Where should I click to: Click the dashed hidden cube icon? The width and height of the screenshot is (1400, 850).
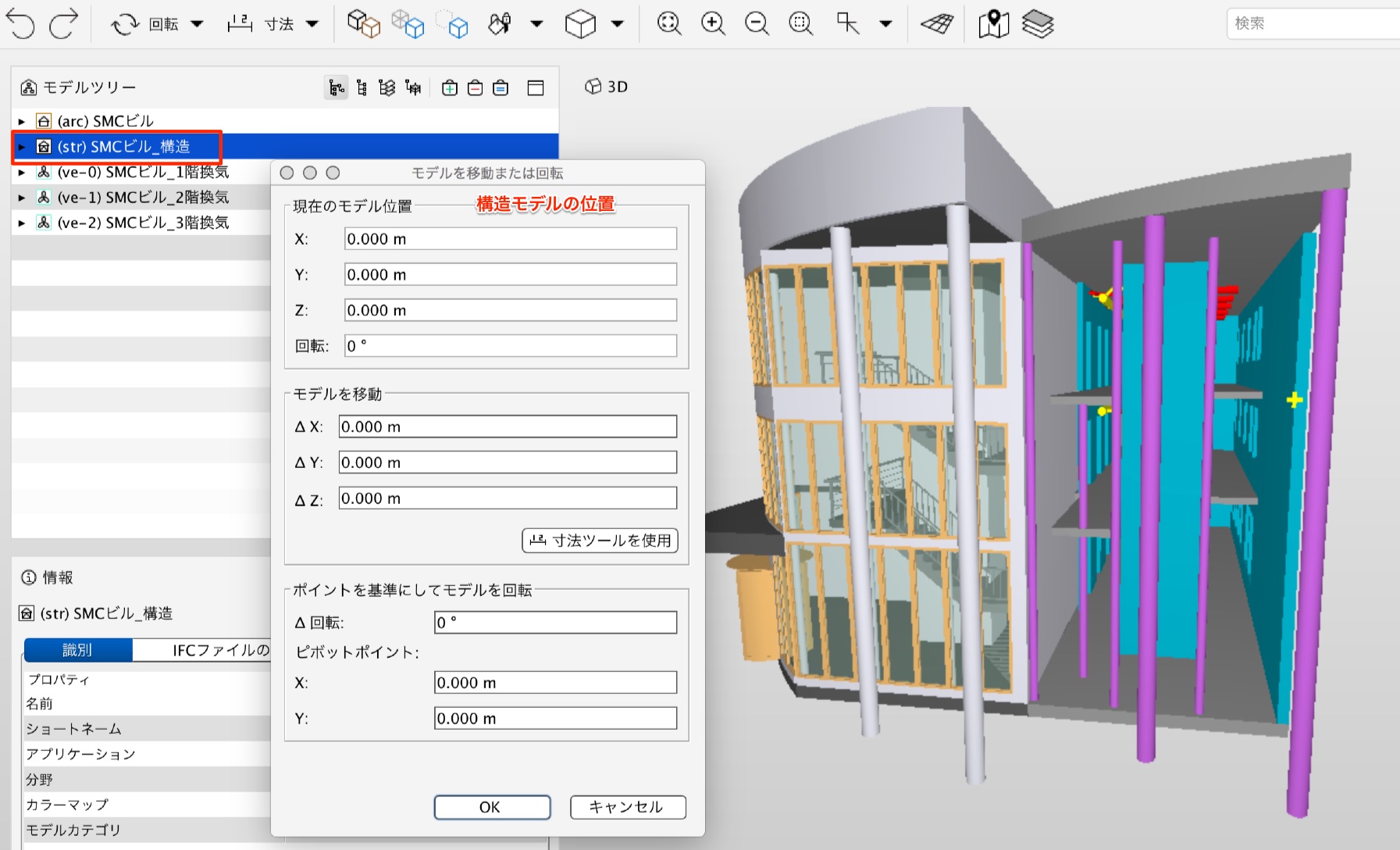pos(452,23)
